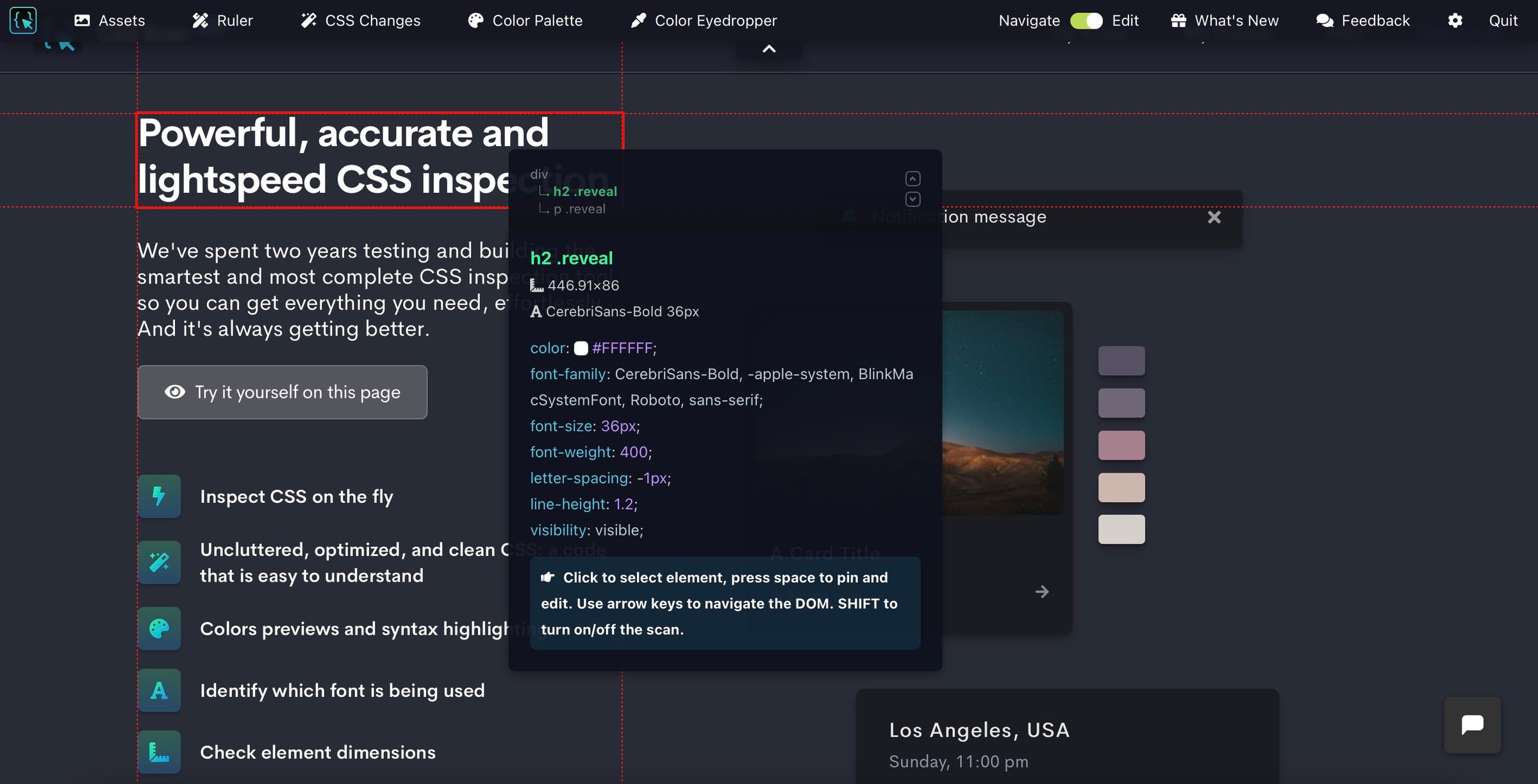Click the ruler dimensions feature icon
The width and height of the screenshot is (1538, 784).
coord(159,752)
